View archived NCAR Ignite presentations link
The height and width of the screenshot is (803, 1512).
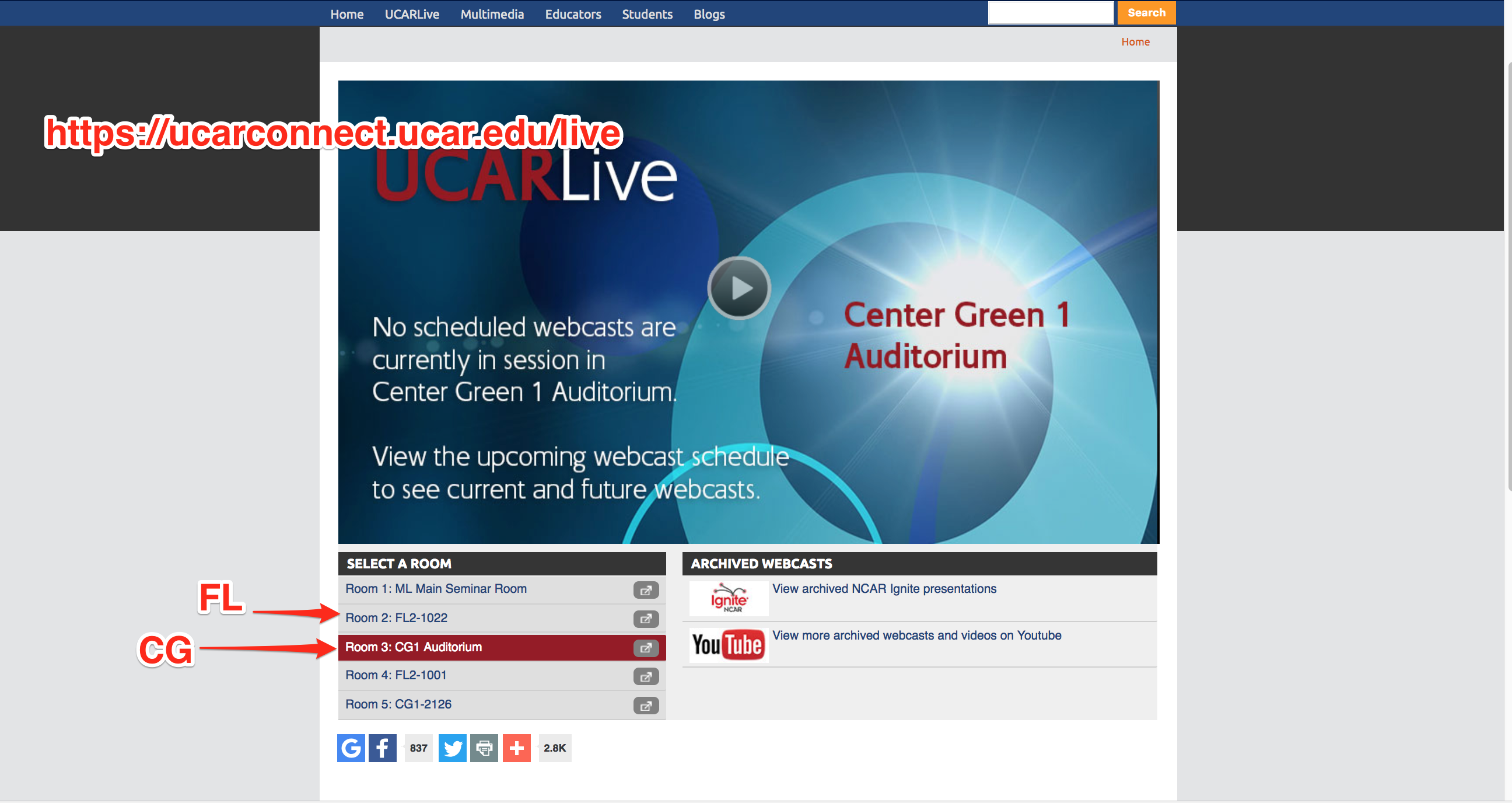pos(884,589)
